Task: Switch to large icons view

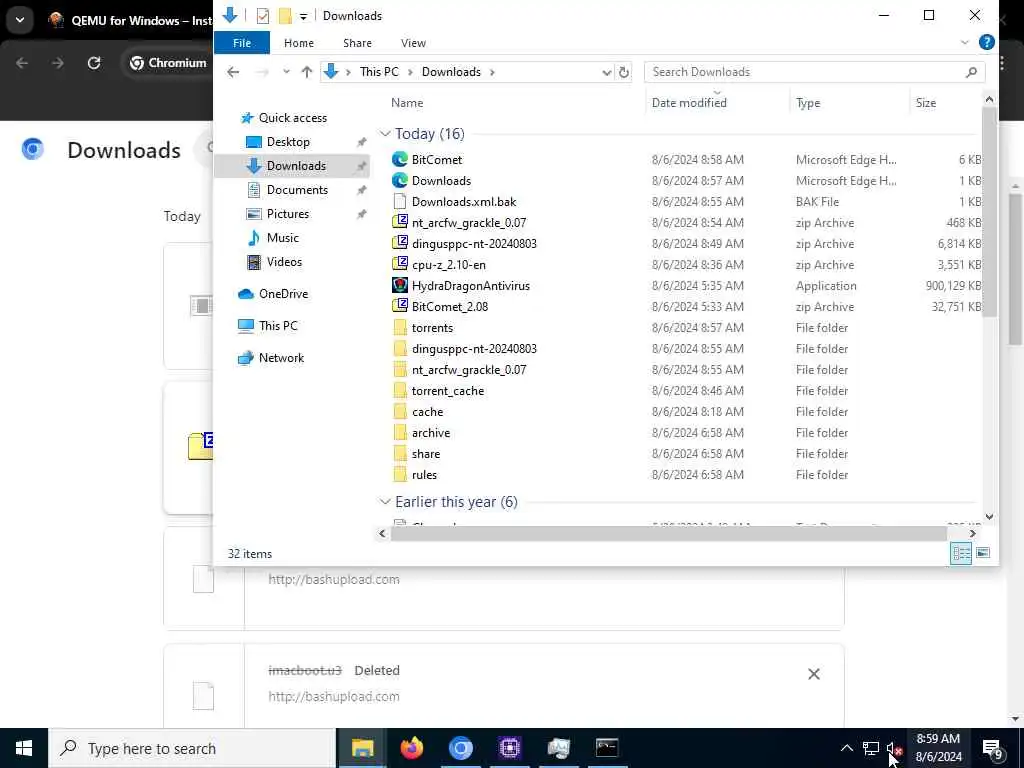Action: coord(982,553)
